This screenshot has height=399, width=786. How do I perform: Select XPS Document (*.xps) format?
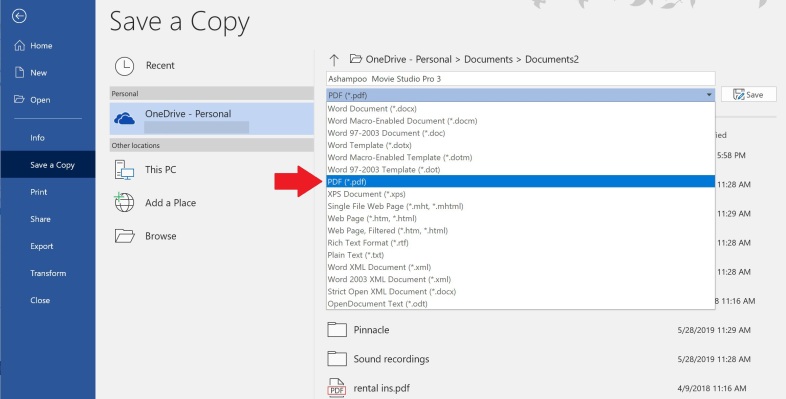tap(520, 194)
